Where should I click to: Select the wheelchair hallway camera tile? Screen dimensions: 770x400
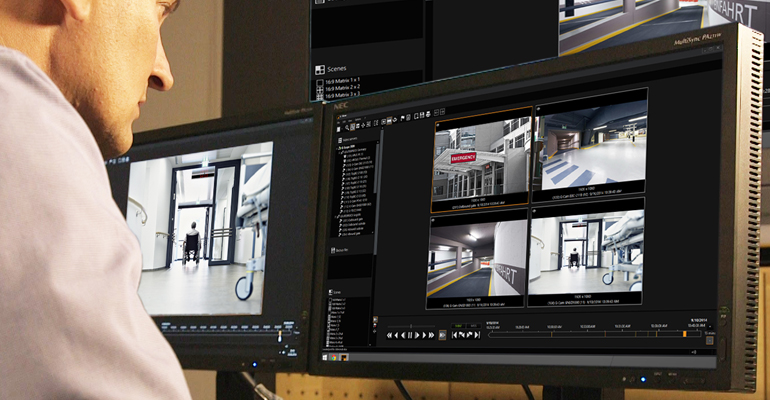coord(586,254)
